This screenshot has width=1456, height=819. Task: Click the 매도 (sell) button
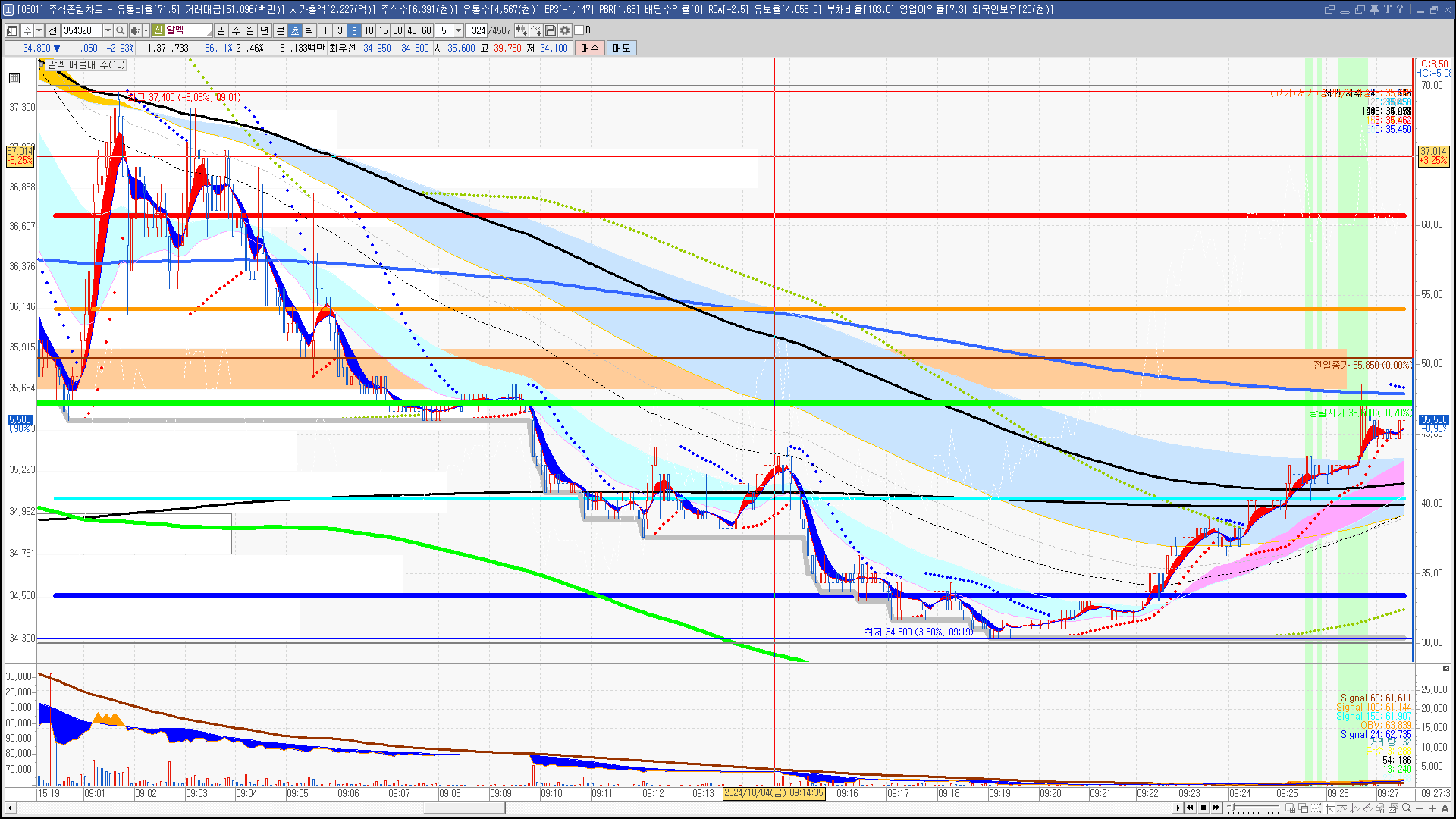[x=622, y=48]
